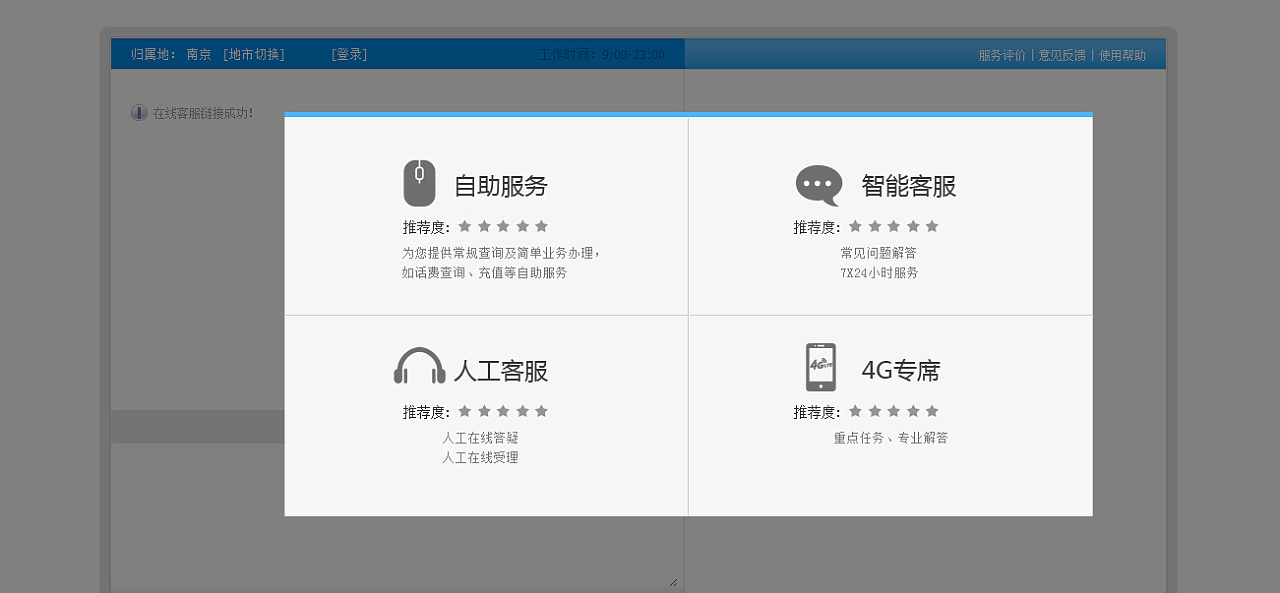The width and height of the screenshot is (1280, 593).
Task: Click the headphones icon for 人工客服
Action: pos(420,366)
